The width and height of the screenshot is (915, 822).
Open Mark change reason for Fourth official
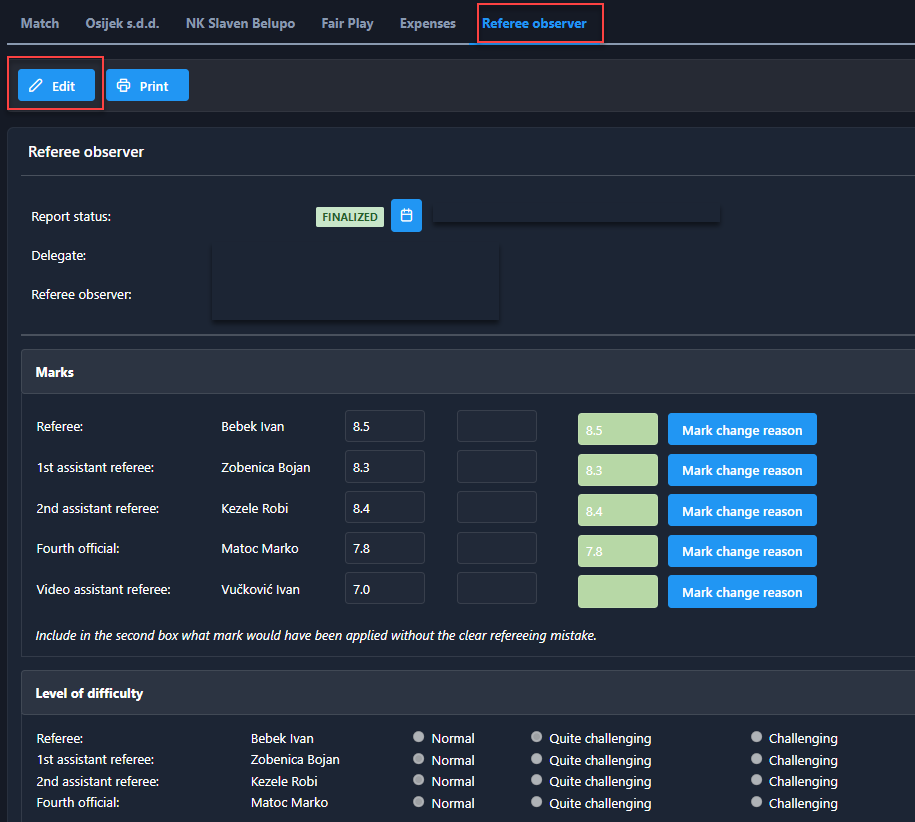pos(742,551)
